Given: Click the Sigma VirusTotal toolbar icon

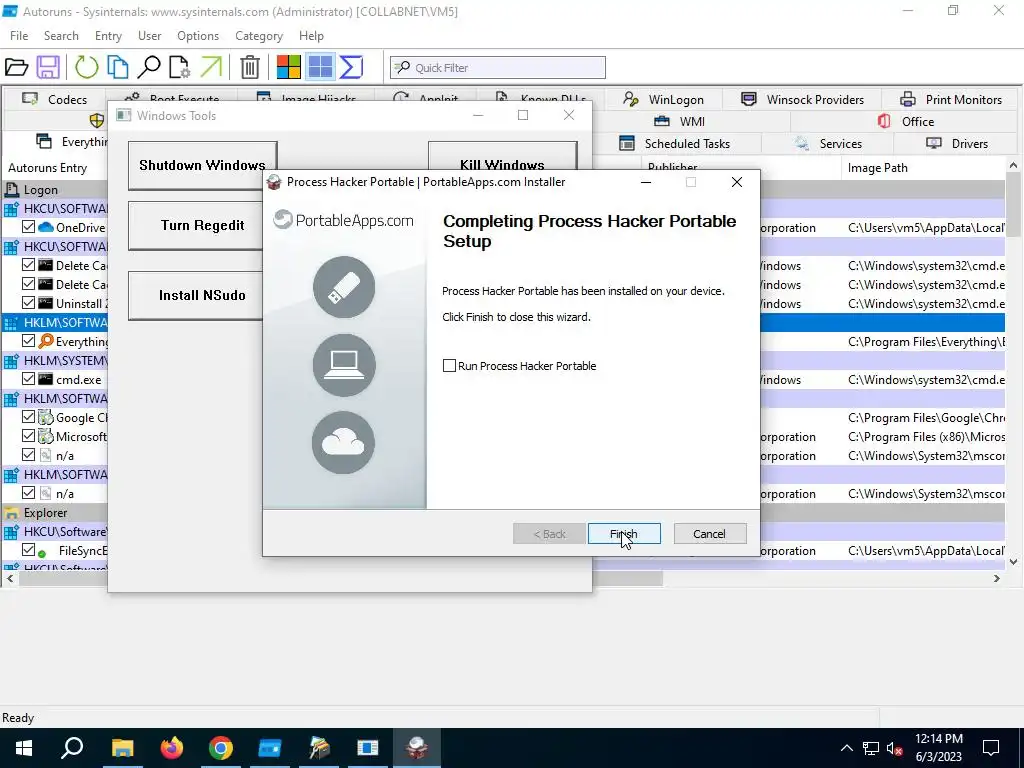Looking at the screenshot, I should pyautogui.click(x=351, y=67).
